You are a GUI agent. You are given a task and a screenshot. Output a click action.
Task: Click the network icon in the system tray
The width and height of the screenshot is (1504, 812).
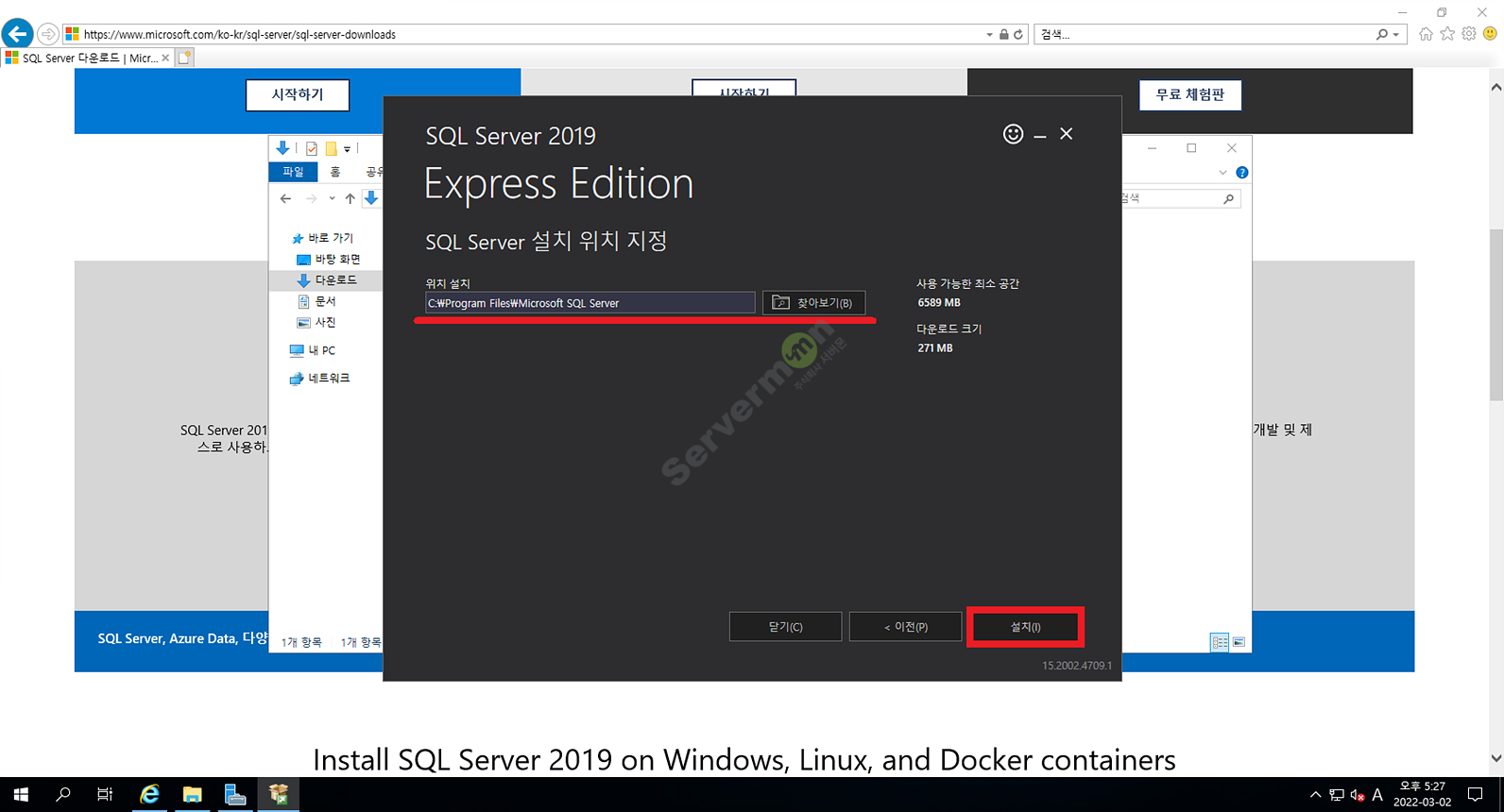pos(1337,795)
